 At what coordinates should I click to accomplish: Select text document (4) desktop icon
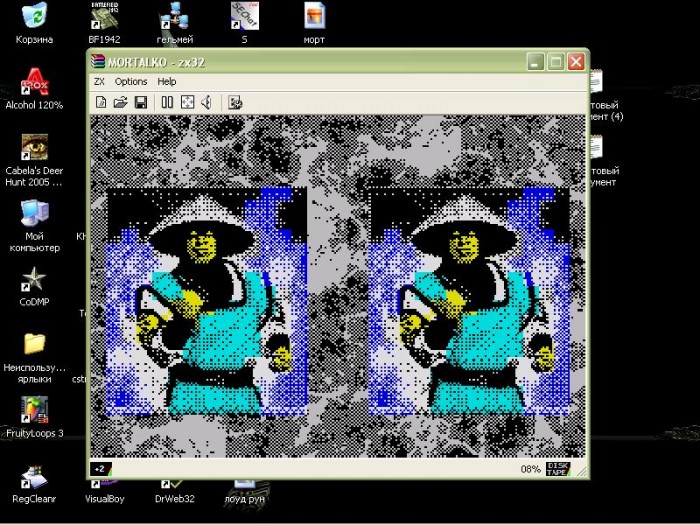coord(606,96)
